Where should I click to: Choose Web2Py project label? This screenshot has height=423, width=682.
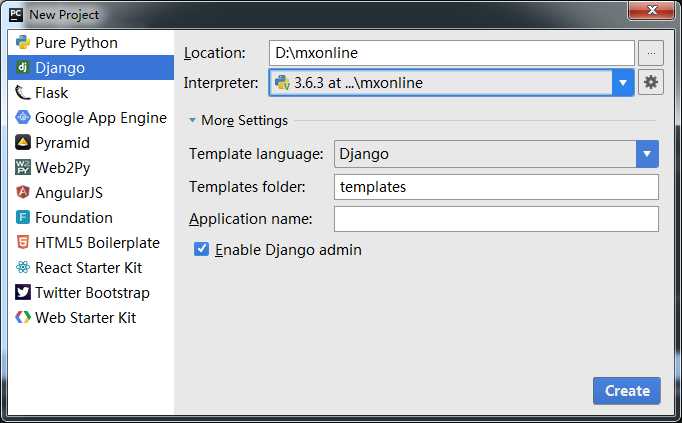click(x=62, y=168)
